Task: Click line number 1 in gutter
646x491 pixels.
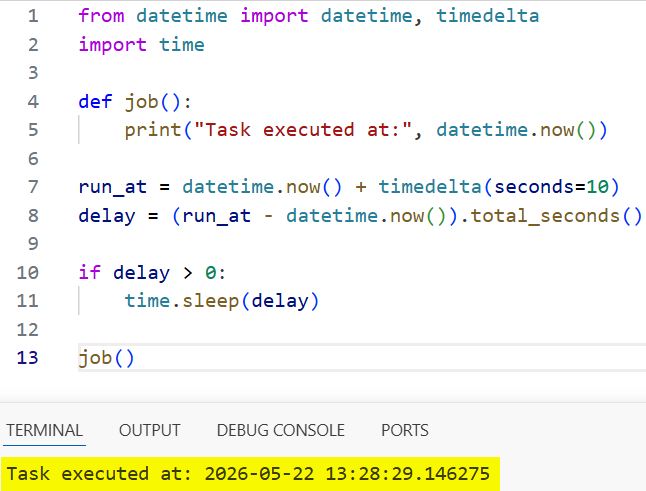Action: click(x=33, y=16)
